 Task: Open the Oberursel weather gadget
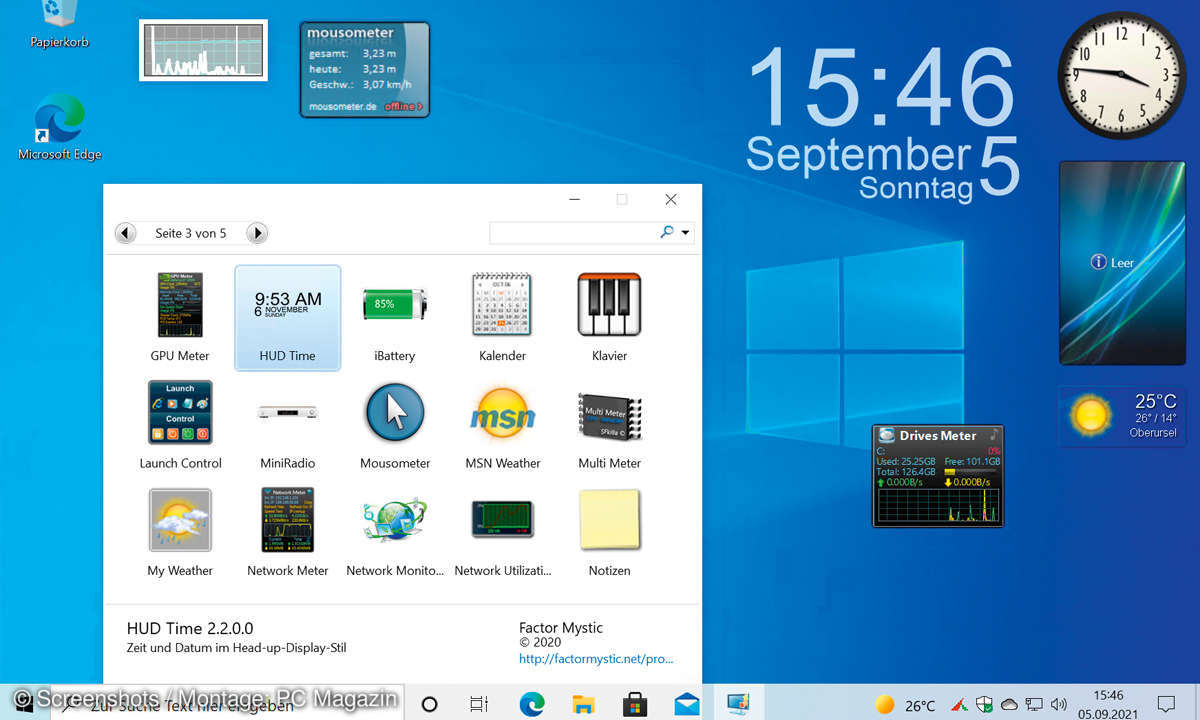tap(1122, 415)
